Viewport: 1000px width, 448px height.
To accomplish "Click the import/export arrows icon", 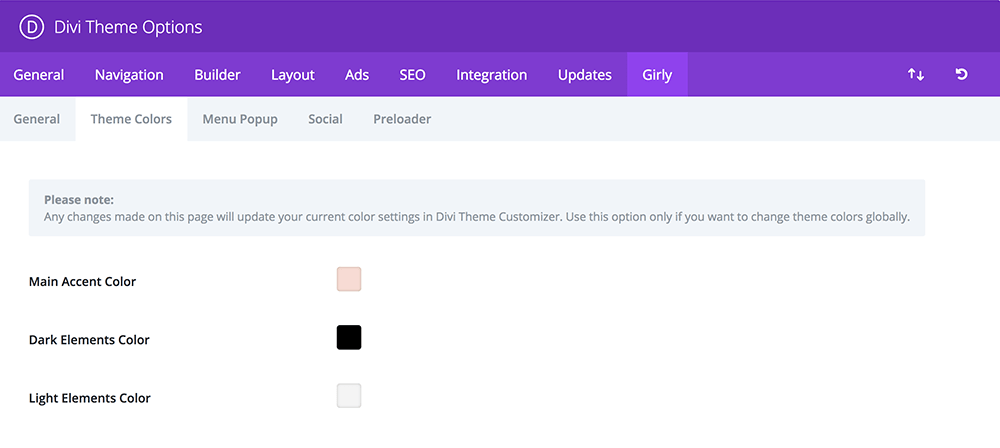I will pos(916,75).
